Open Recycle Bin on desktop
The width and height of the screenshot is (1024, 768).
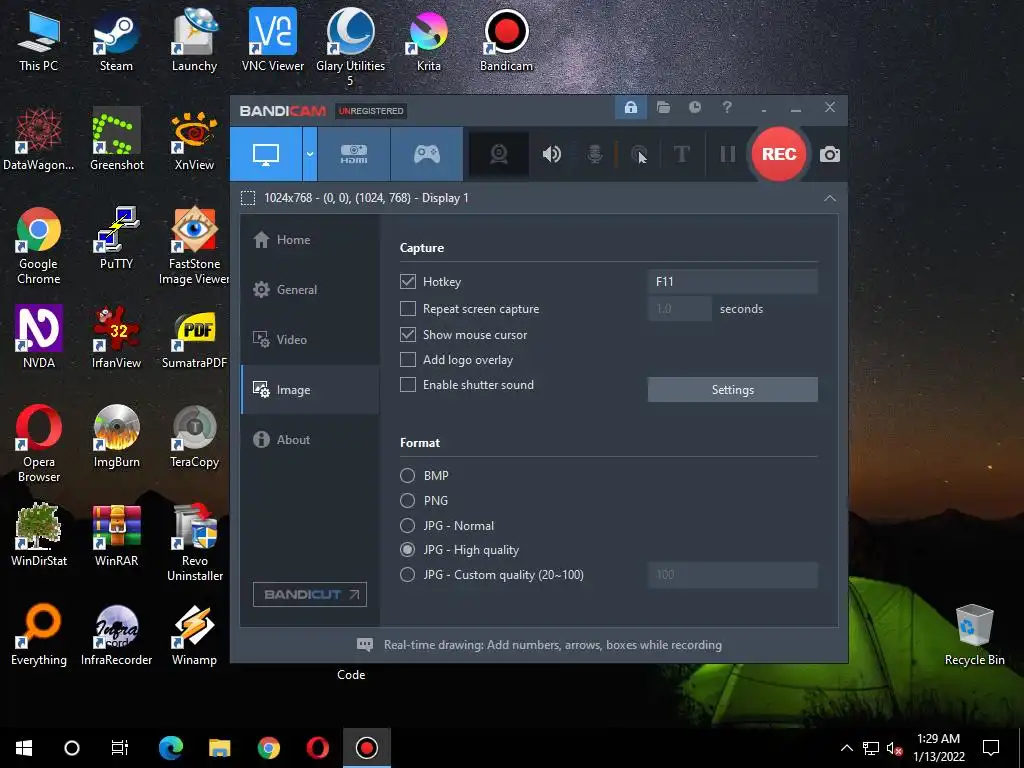point(974,635)
